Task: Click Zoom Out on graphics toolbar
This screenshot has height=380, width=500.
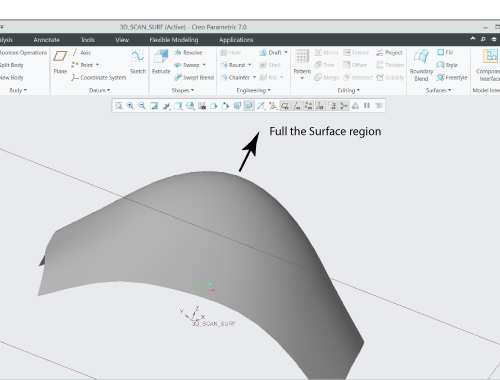Action: pos(142,106)
